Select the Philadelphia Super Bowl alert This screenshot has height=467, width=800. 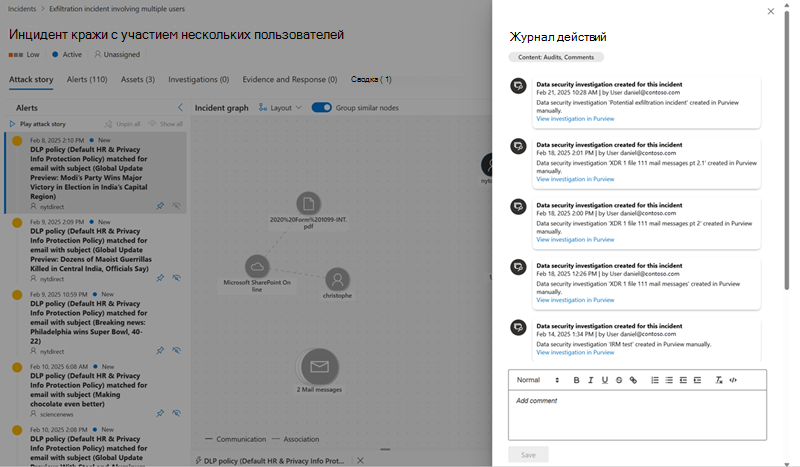(x=96, y=323)
